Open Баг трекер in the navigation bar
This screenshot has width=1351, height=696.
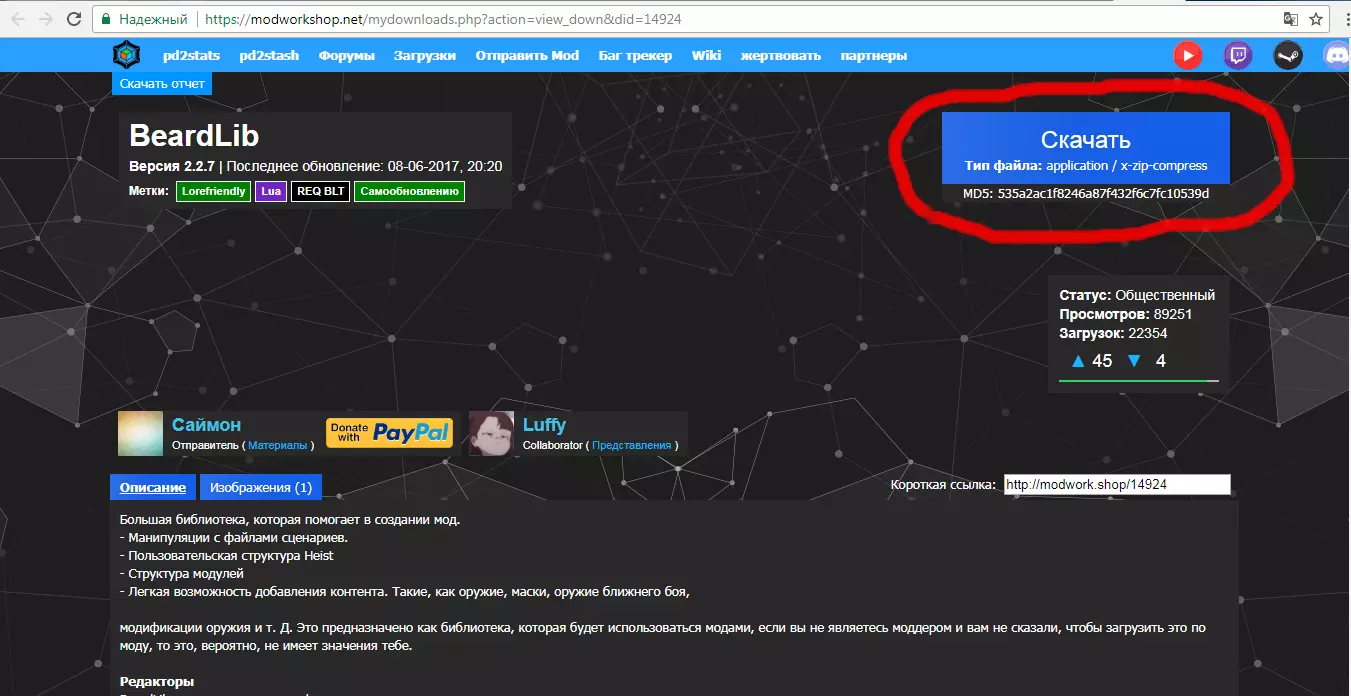click(x=635, y=55)
